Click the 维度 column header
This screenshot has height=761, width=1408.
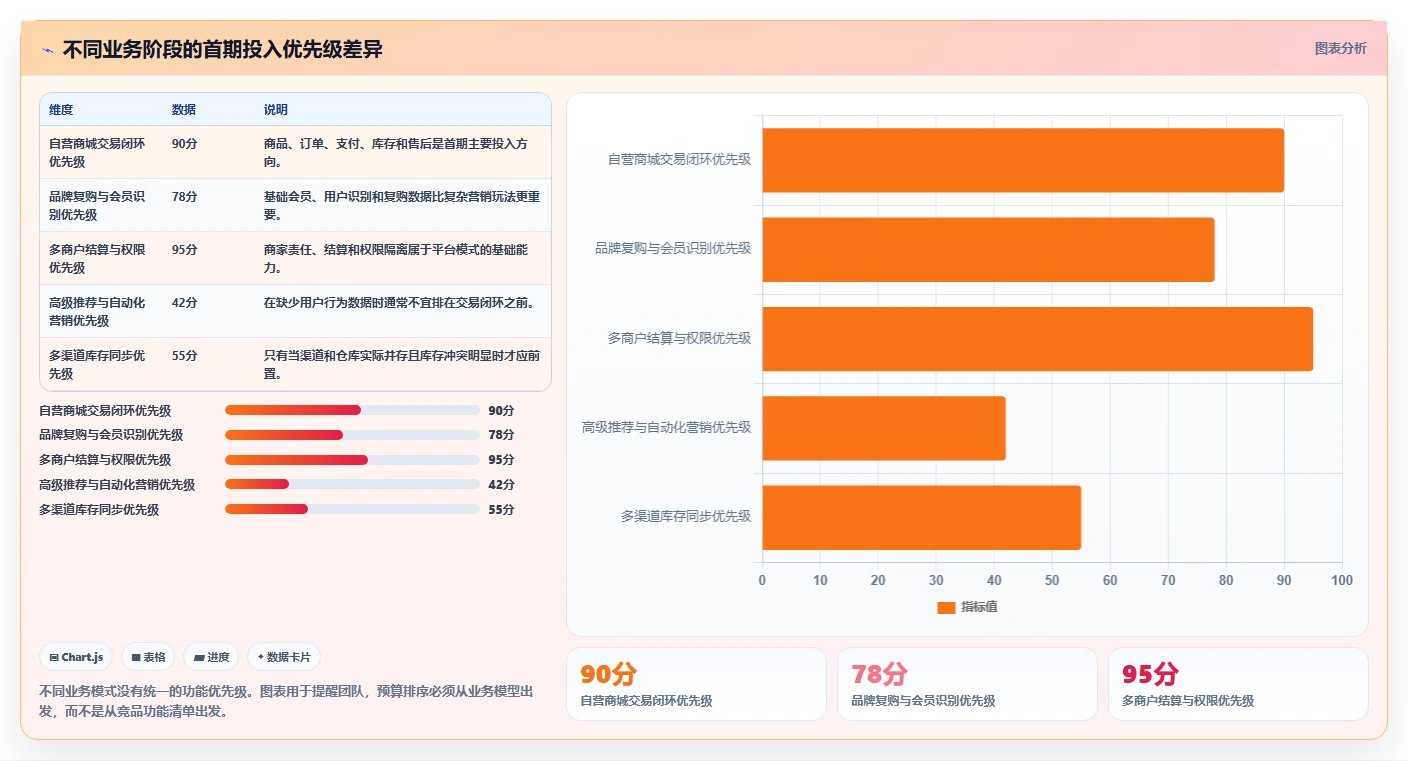point(61,110)
